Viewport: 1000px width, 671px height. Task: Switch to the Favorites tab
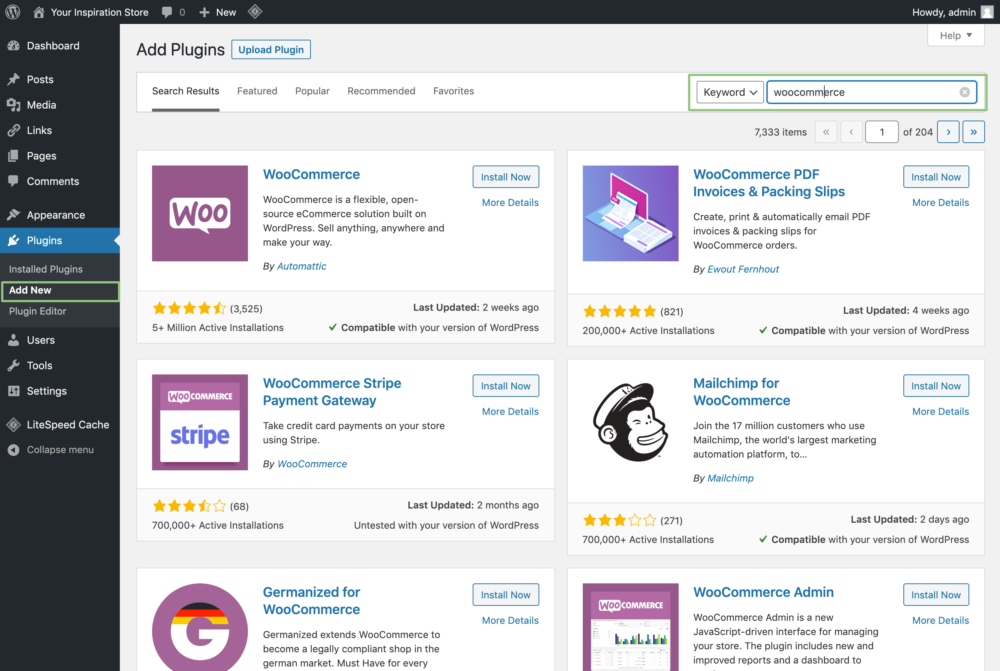453,91
